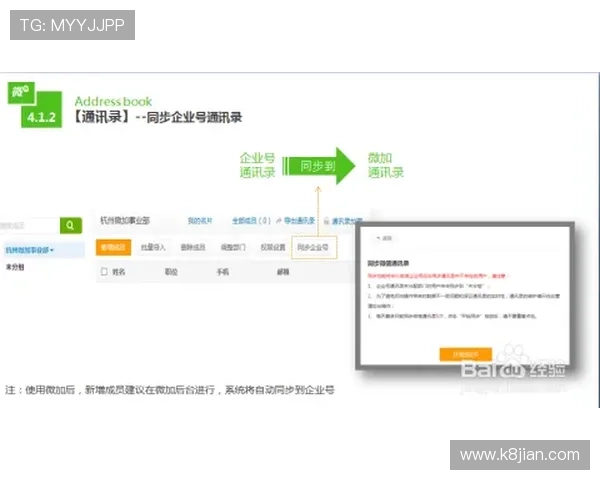The width and height of the screenshot is (600, 480).
Task: Click the 同步企业号 button
Action: (x=314, y=247)
